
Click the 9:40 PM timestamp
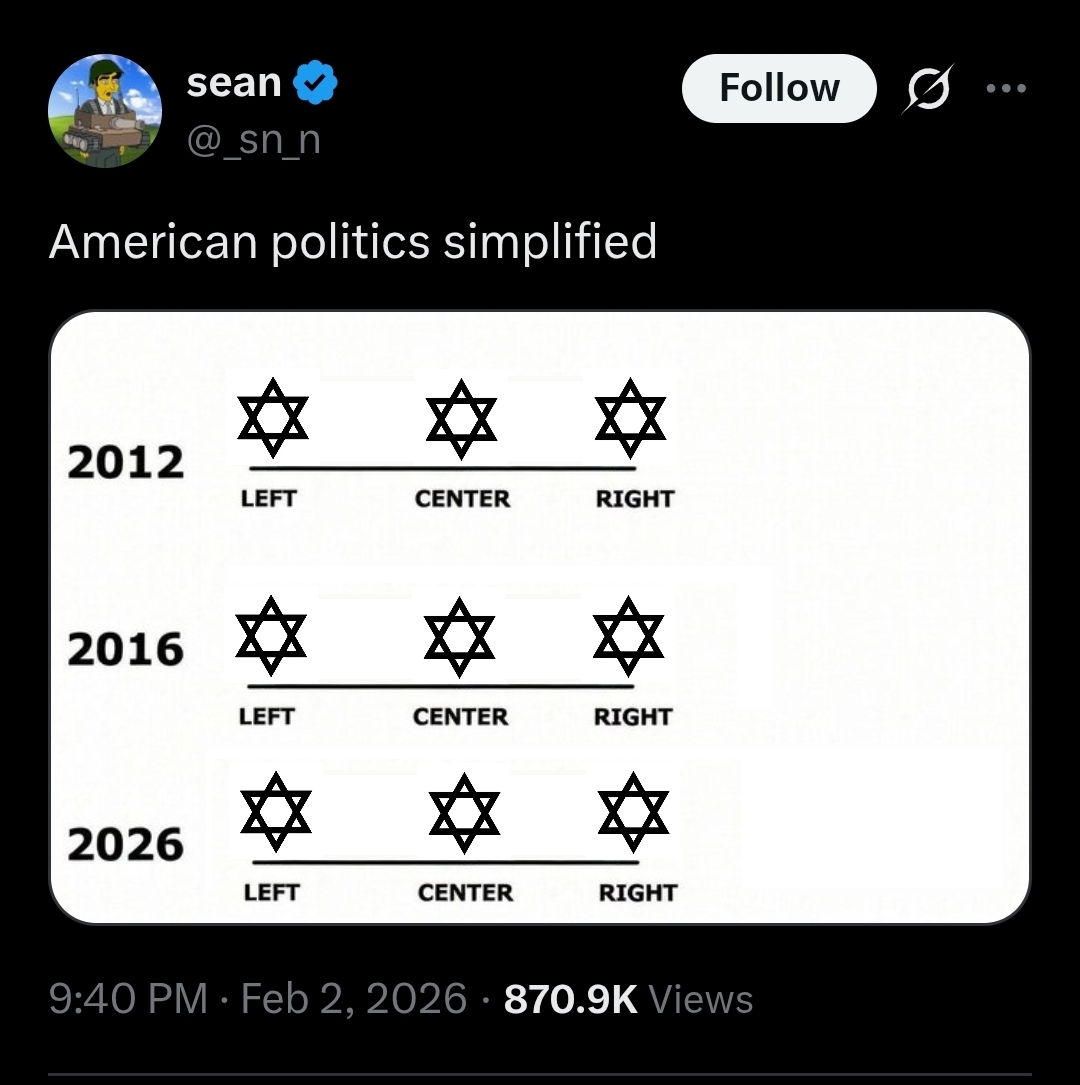coord(129,999)
